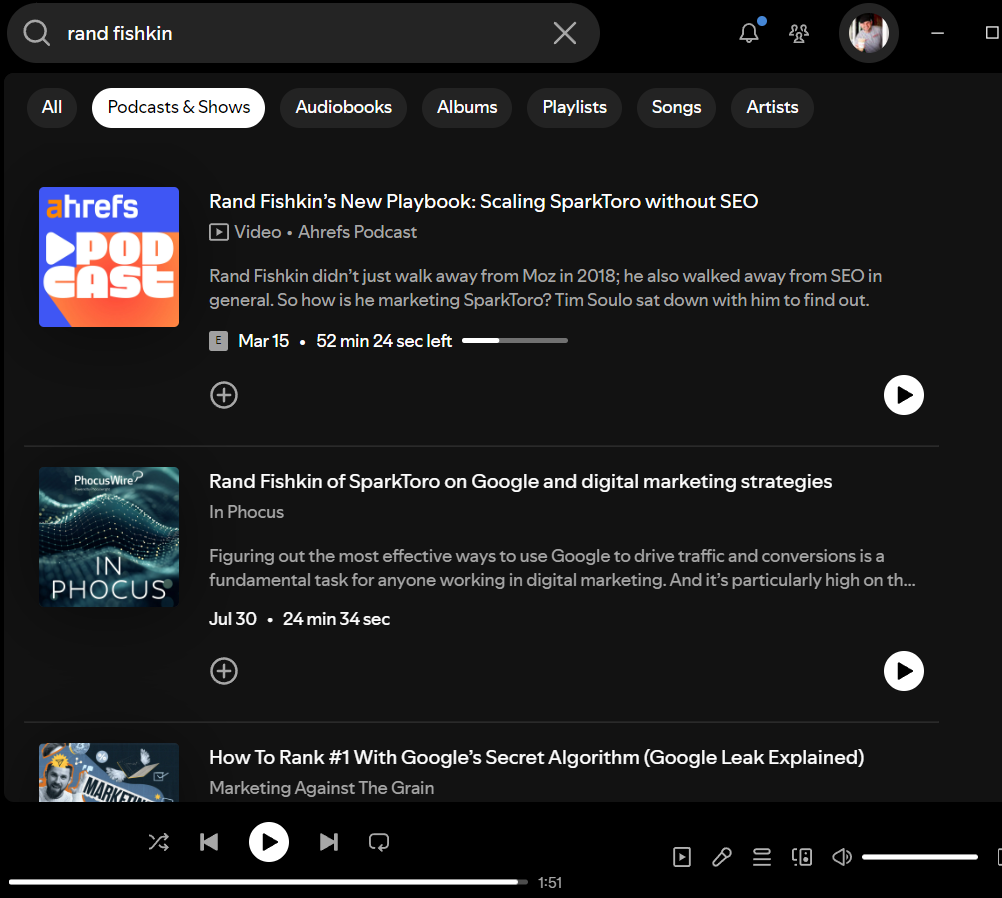Image resolution: width=1002 pixels, height=898 pixels.
Task: Mute audio with the speaker icon
Action: pyautogui.click(x=842, y=857)
